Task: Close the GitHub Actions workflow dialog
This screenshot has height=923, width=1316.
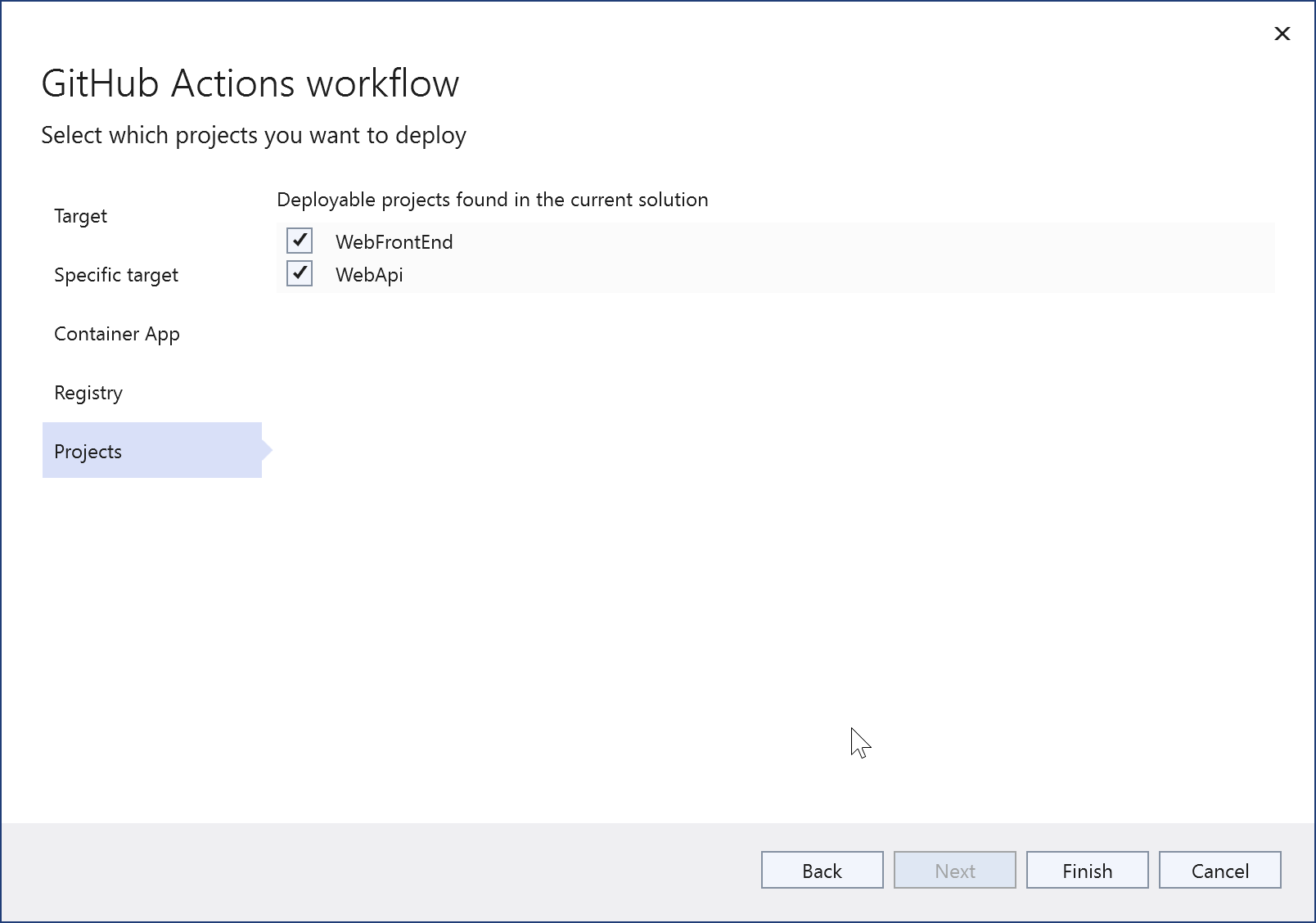Action: (x=1282, y=34)
